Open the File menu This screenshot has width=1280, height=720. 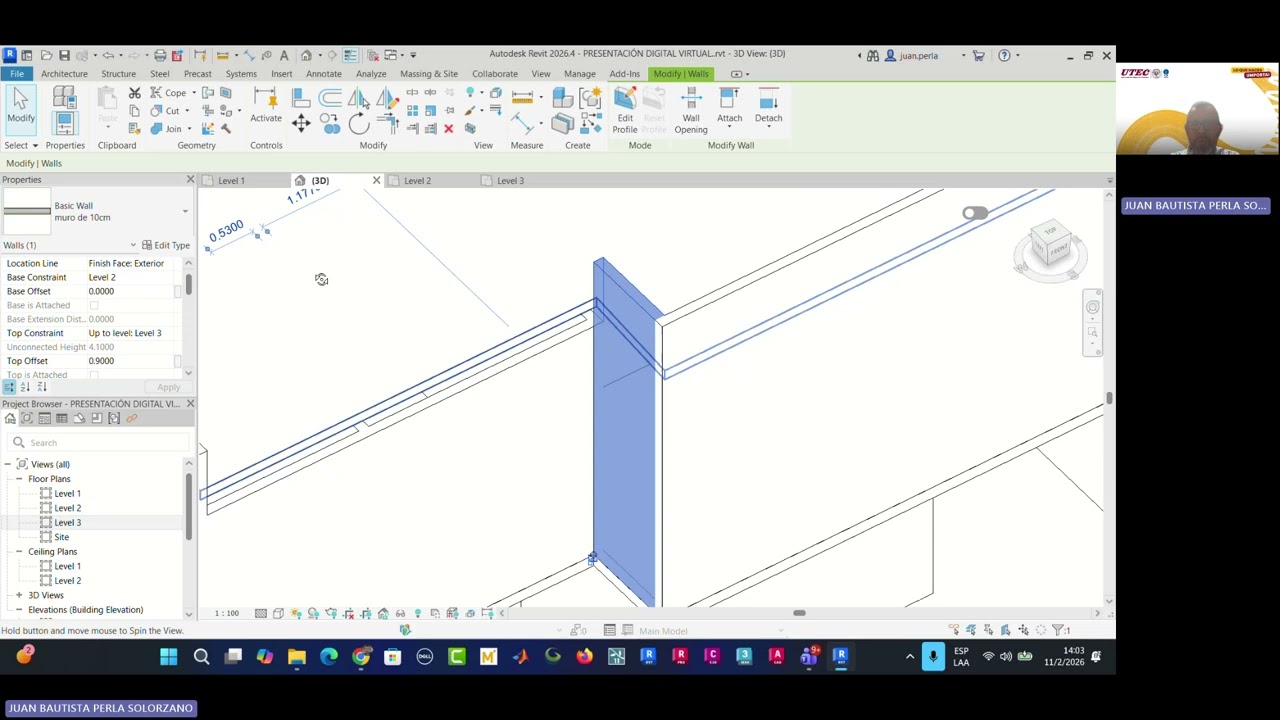tap(17, 74)
